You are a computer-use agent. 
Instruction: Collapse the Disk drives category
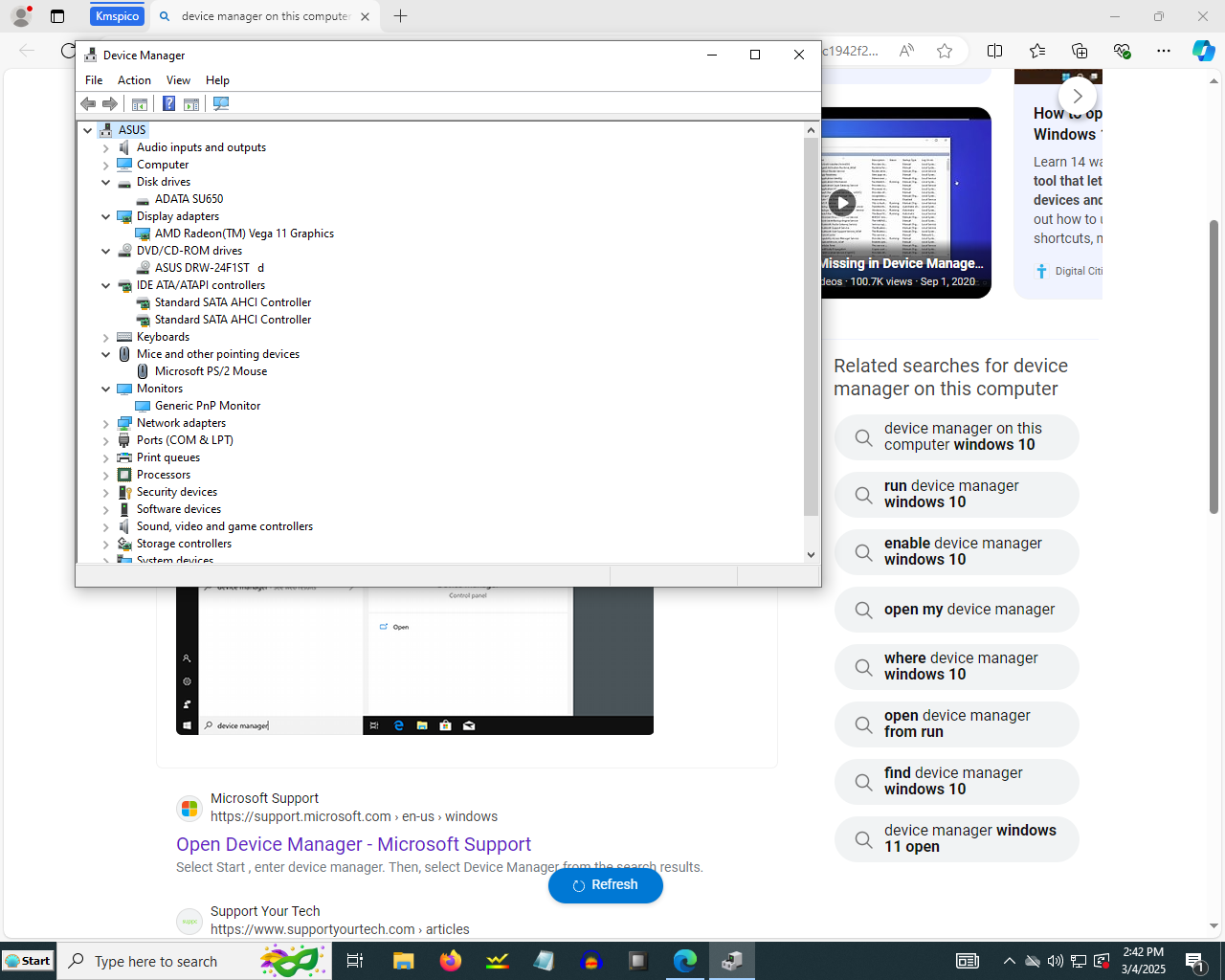tap(106, 182)
